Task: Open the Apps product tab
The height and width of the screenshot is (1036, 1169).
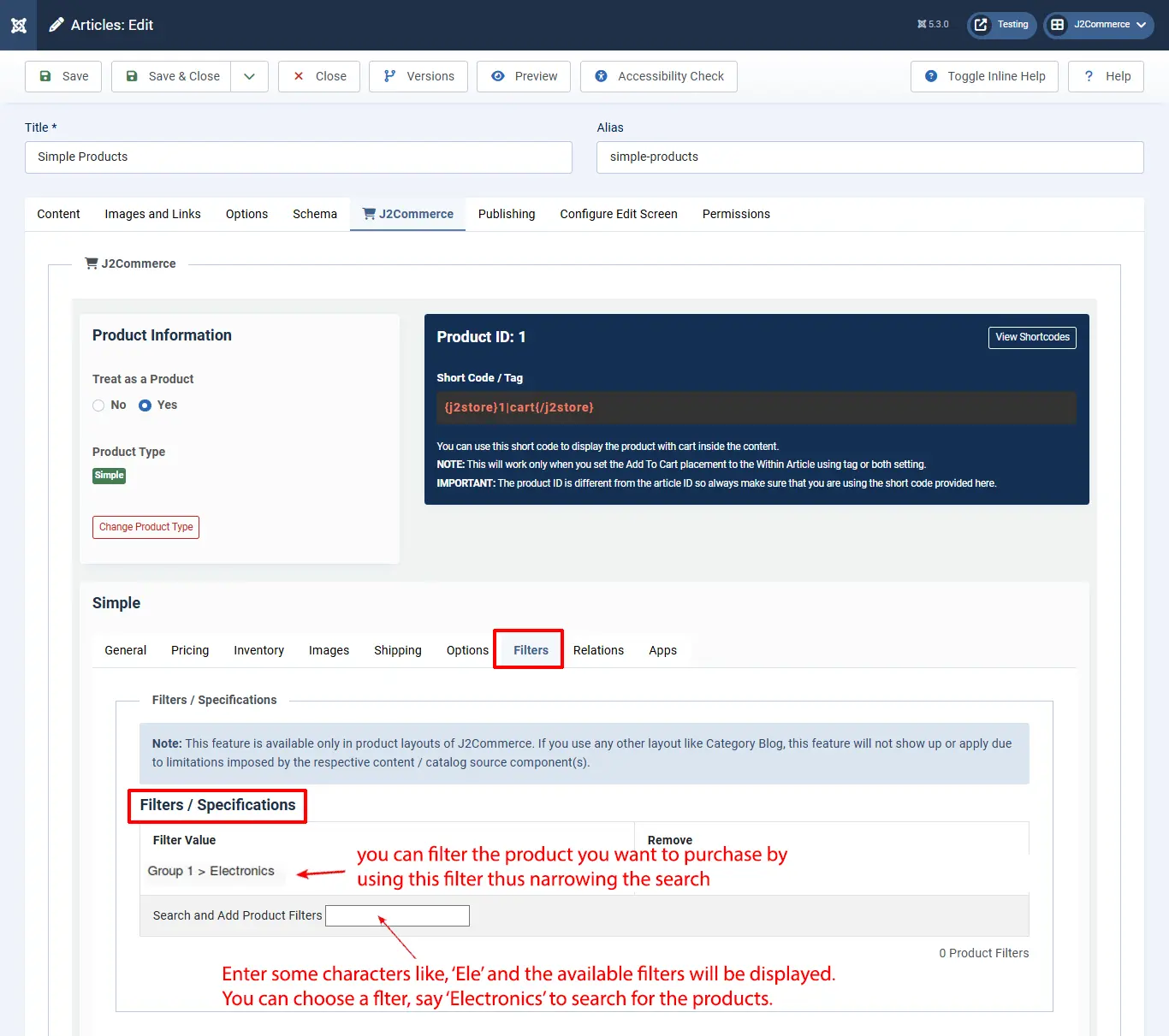Action: click(x=662, y=650)
